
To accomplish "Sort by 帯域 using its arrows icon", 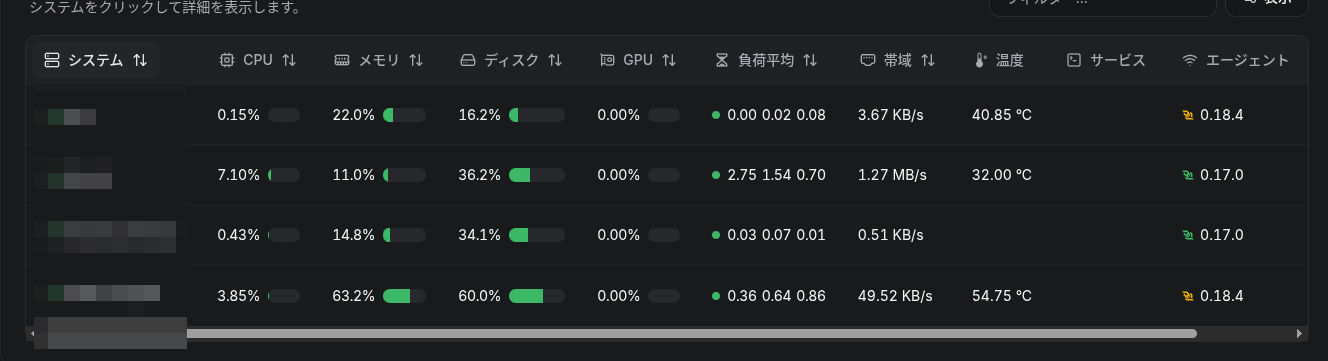I will [928, 60].
